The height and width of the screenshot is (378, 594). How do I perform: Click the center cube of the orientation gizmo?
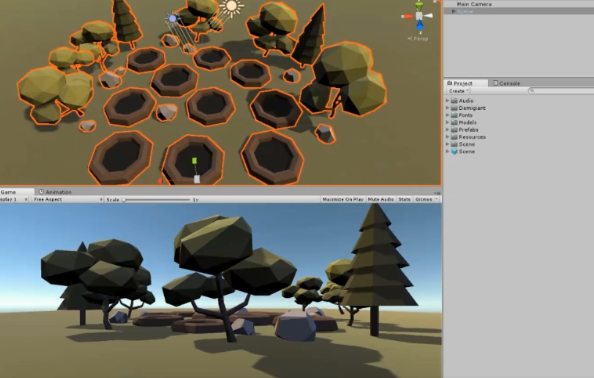(419, 16)
